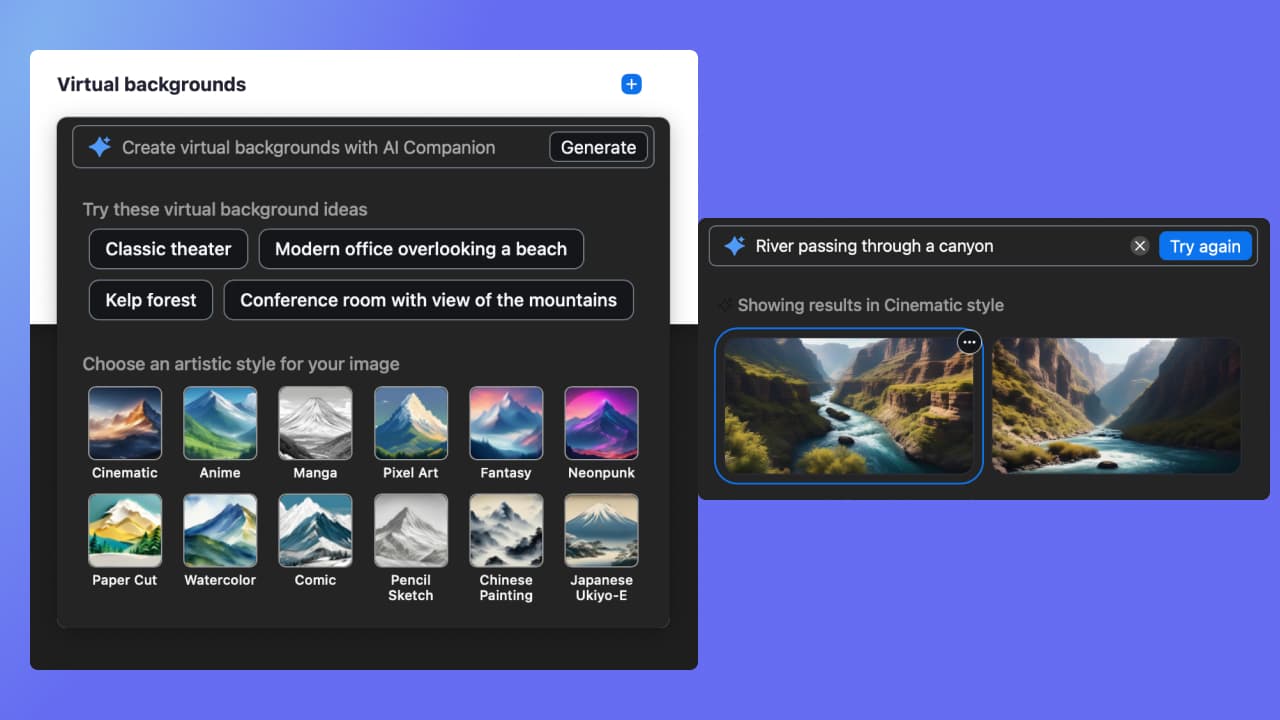
Task: Select the Neonpunk style icon
Action: (x=601, y=423)
